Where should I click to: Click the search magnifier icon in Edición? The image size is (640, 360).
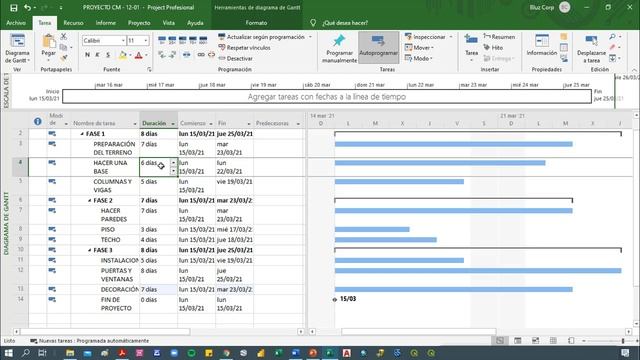point(612,37)
